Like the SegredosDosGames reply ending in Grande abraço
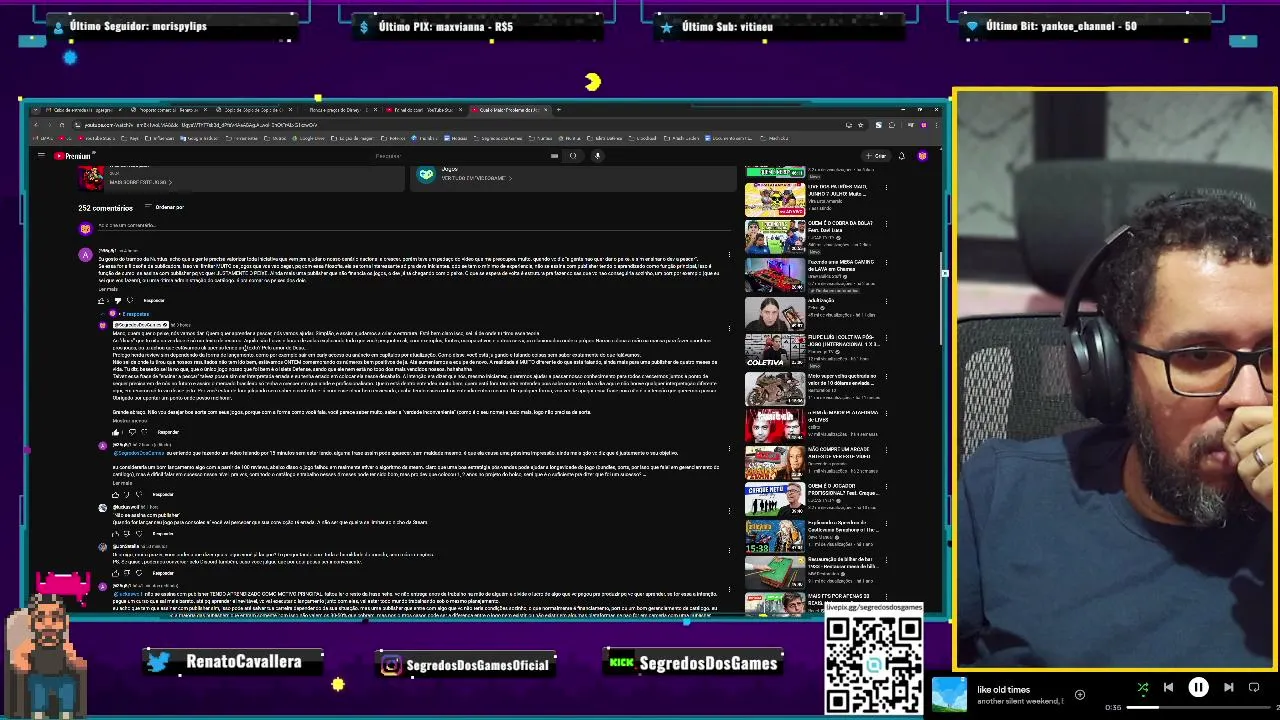1280x720 pixels. pos(116,432)
